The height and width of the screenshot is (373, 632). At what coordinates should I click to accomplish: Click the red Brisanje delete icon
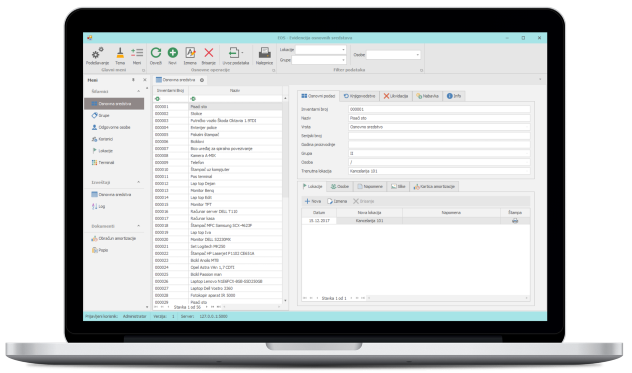click(208, 52)
